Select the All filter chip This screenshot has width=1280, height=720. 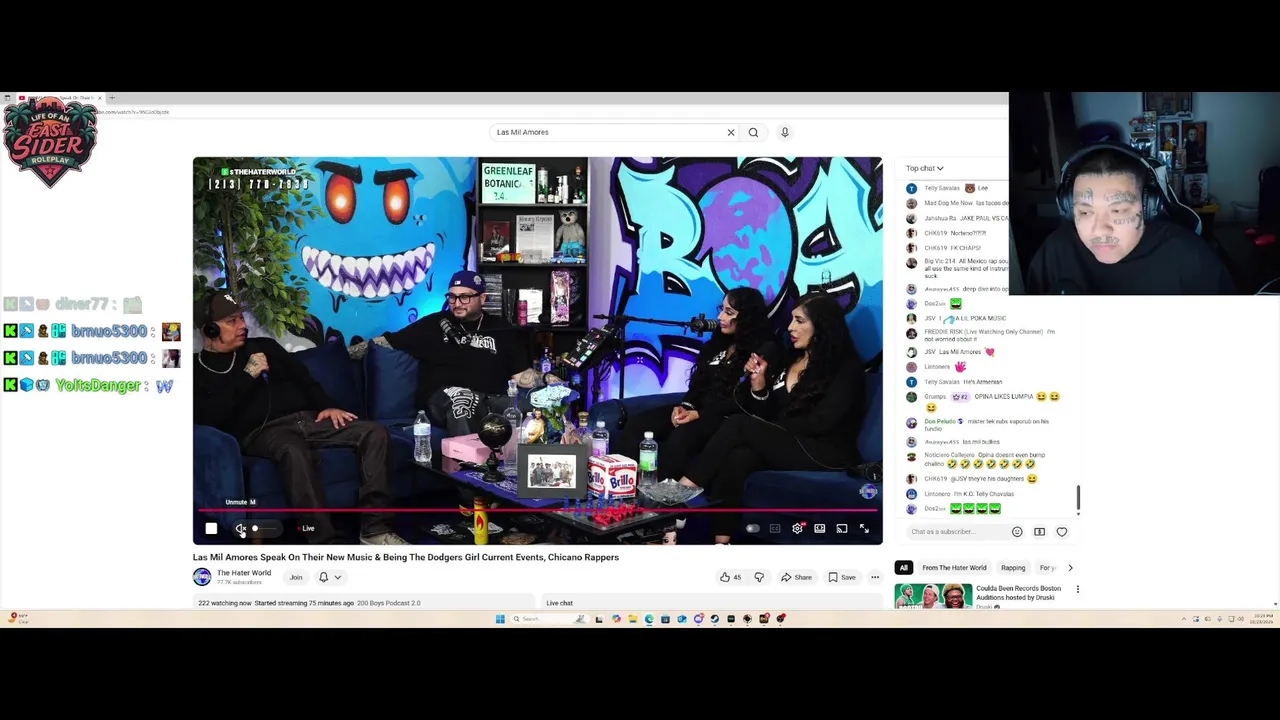(903, 568)
